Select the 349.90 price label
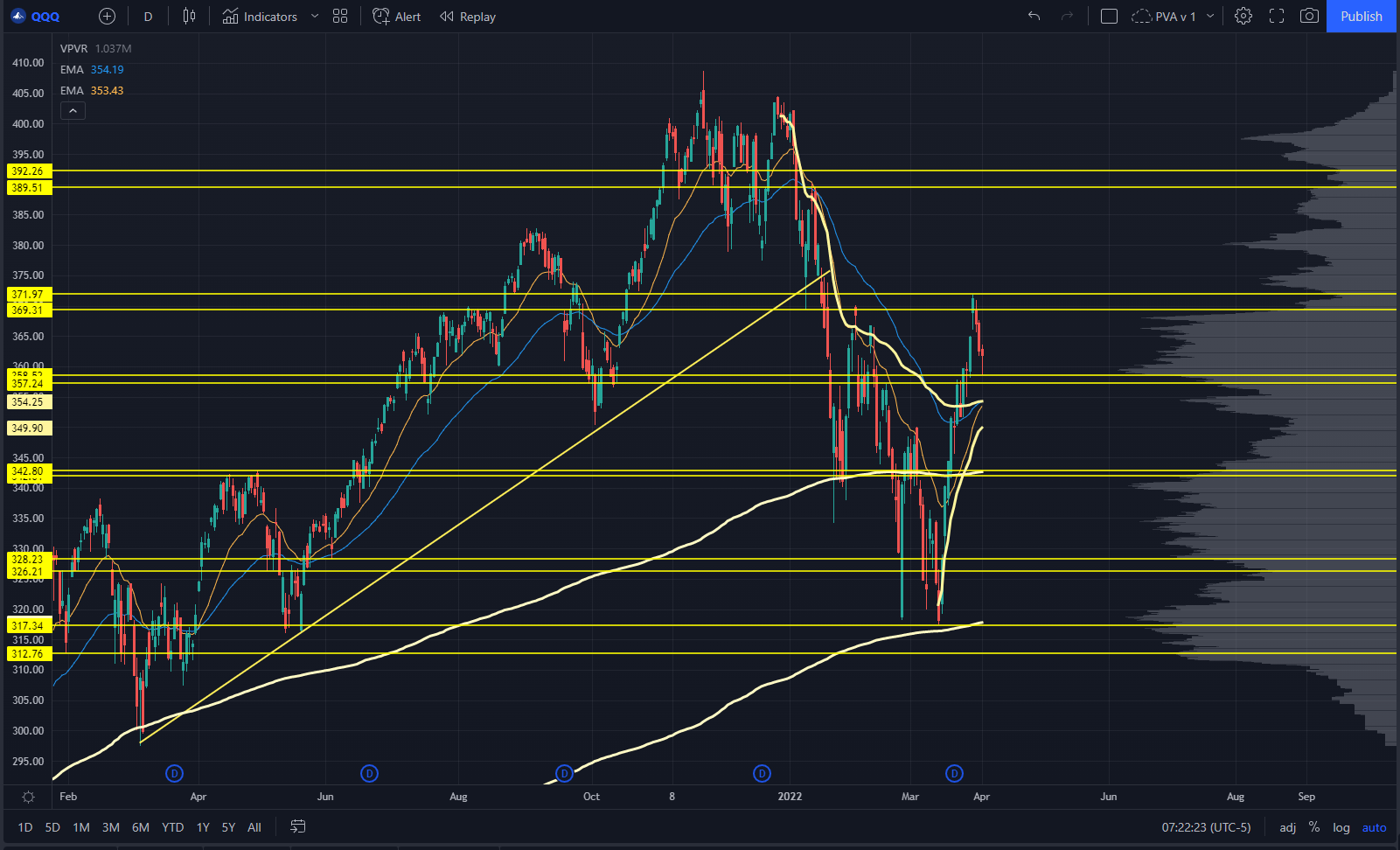This screenshot has width=1400, height=850. (x=29, y=428)
